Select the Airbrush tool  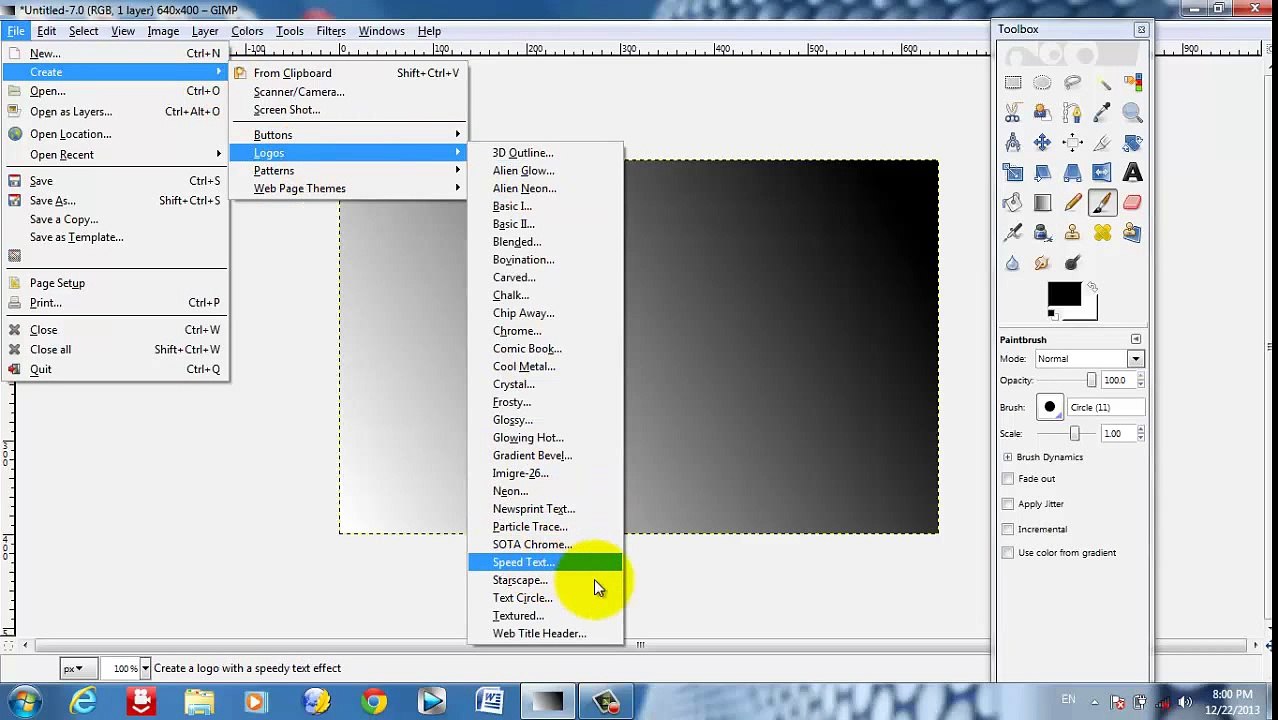pos(1013,233)
